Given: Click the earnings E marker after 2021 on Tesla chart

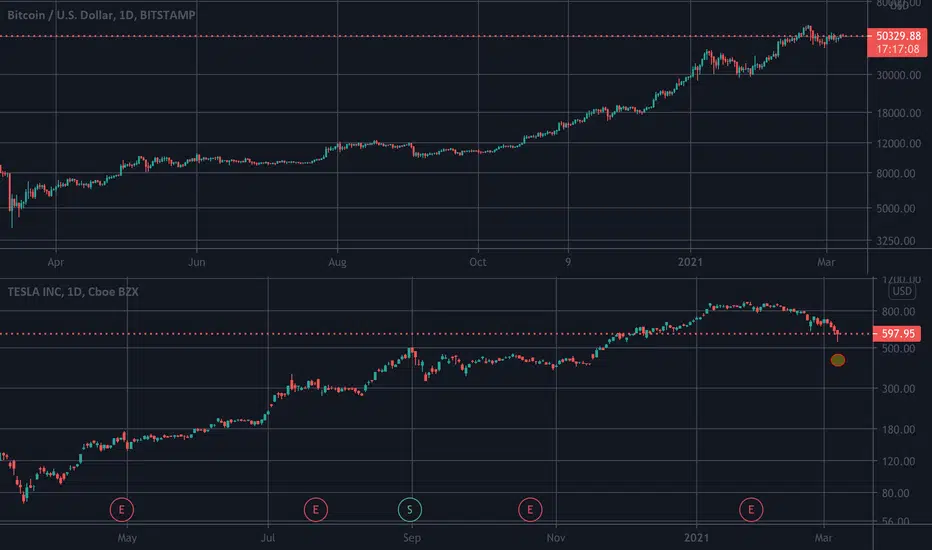Looking at the screenshot, I should tap(751, 510).
